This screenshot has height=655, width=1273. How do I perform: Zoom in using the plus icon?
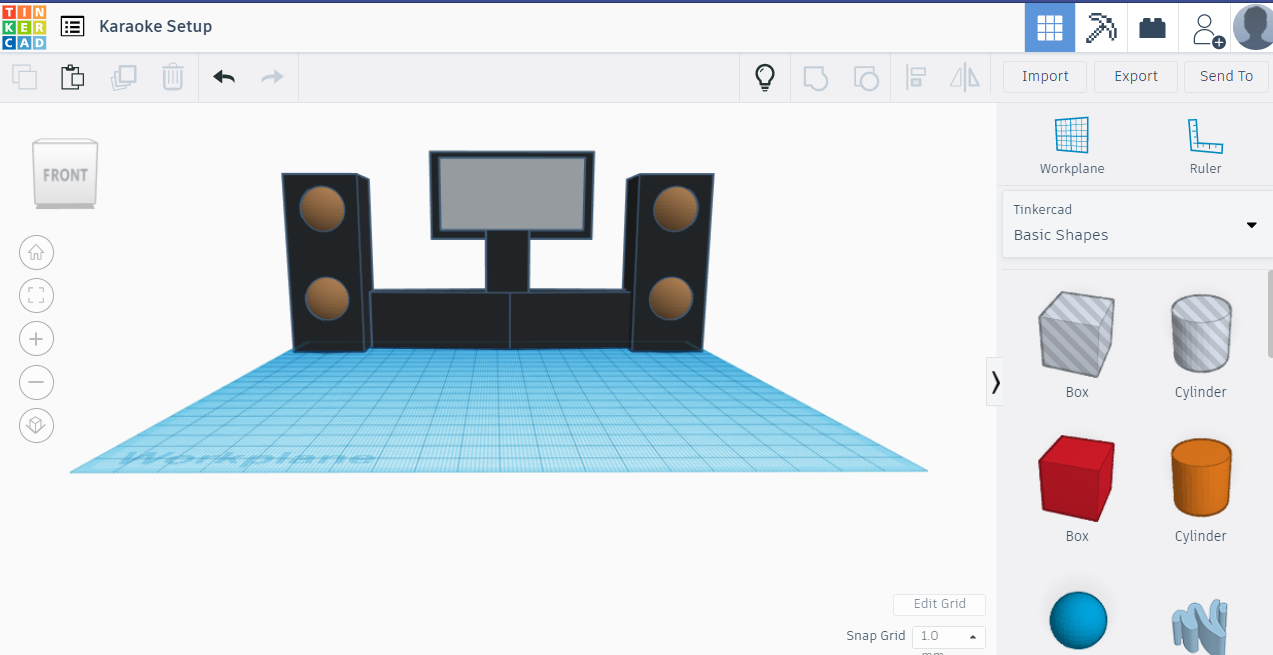click(36, 338)
